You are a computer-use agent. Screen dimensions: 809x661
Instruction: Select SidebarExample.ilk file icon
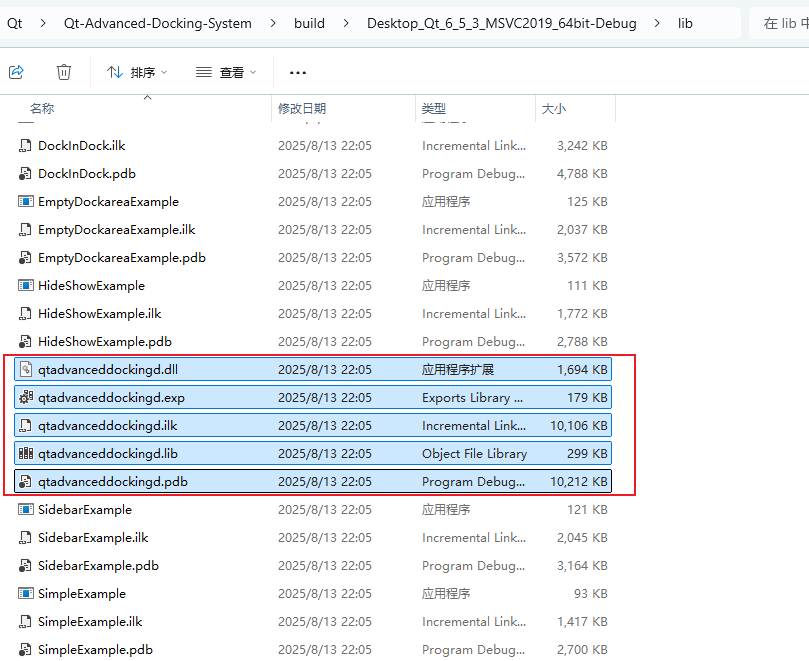point(25,538)
